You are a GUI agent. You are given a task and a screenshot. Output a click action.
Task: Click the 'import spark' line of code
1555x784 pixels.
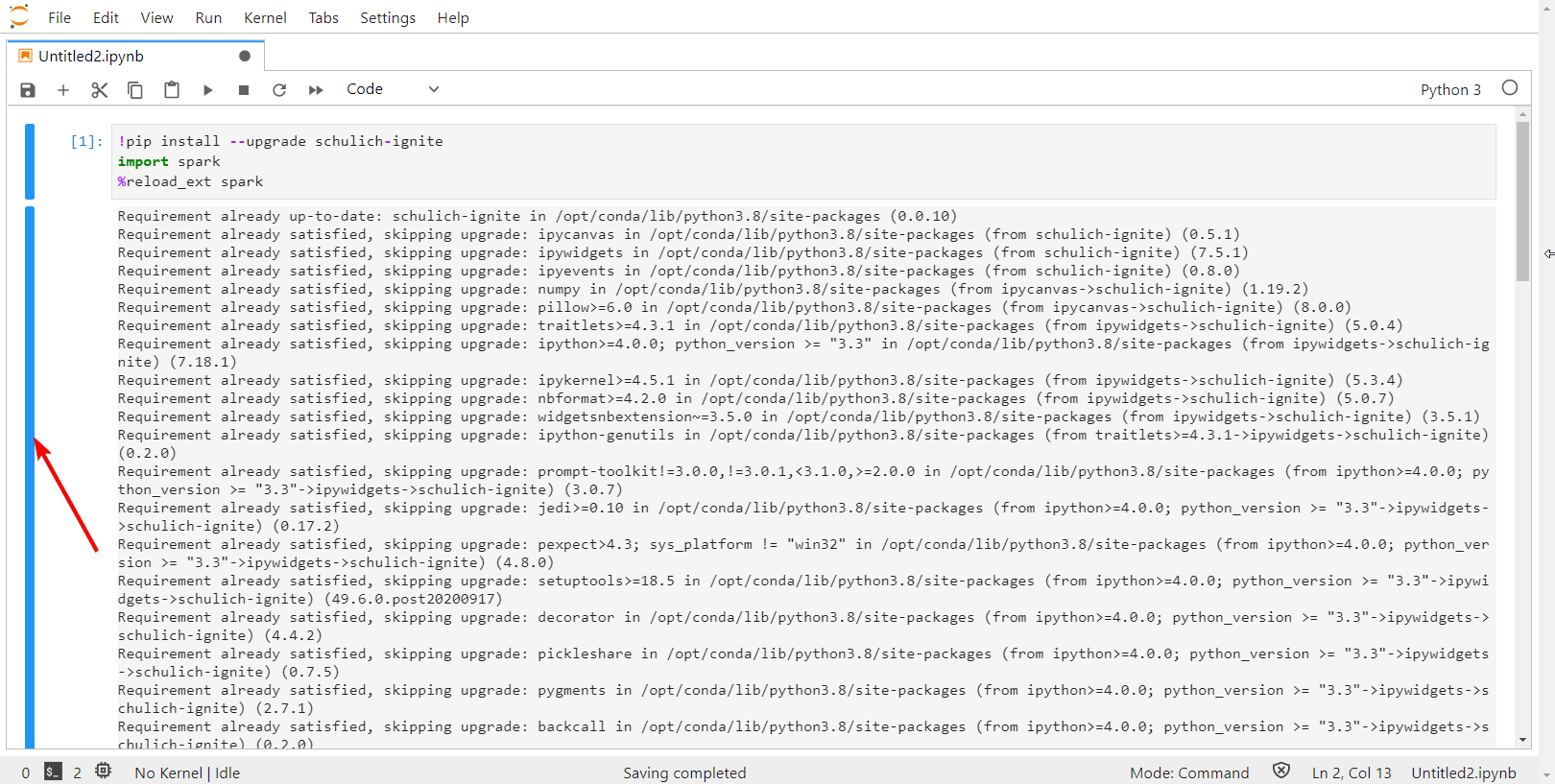coord(169,161)
